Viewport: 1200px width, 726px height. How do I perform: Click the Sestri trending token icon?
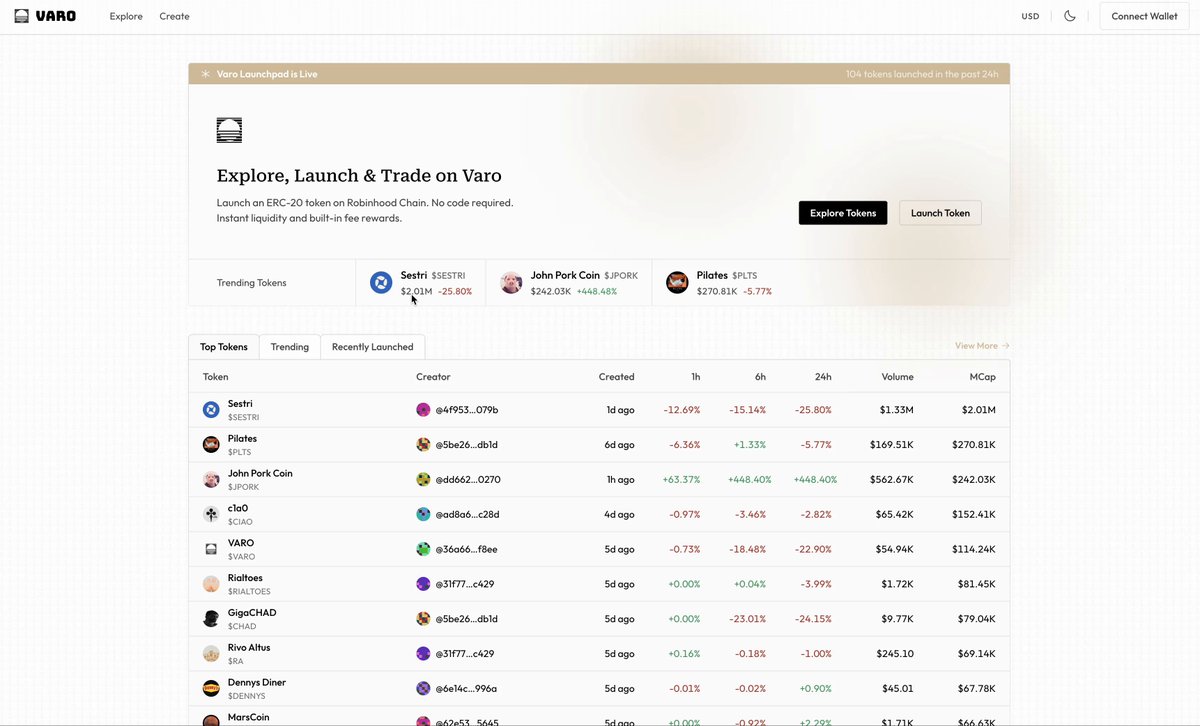[381, 283]
